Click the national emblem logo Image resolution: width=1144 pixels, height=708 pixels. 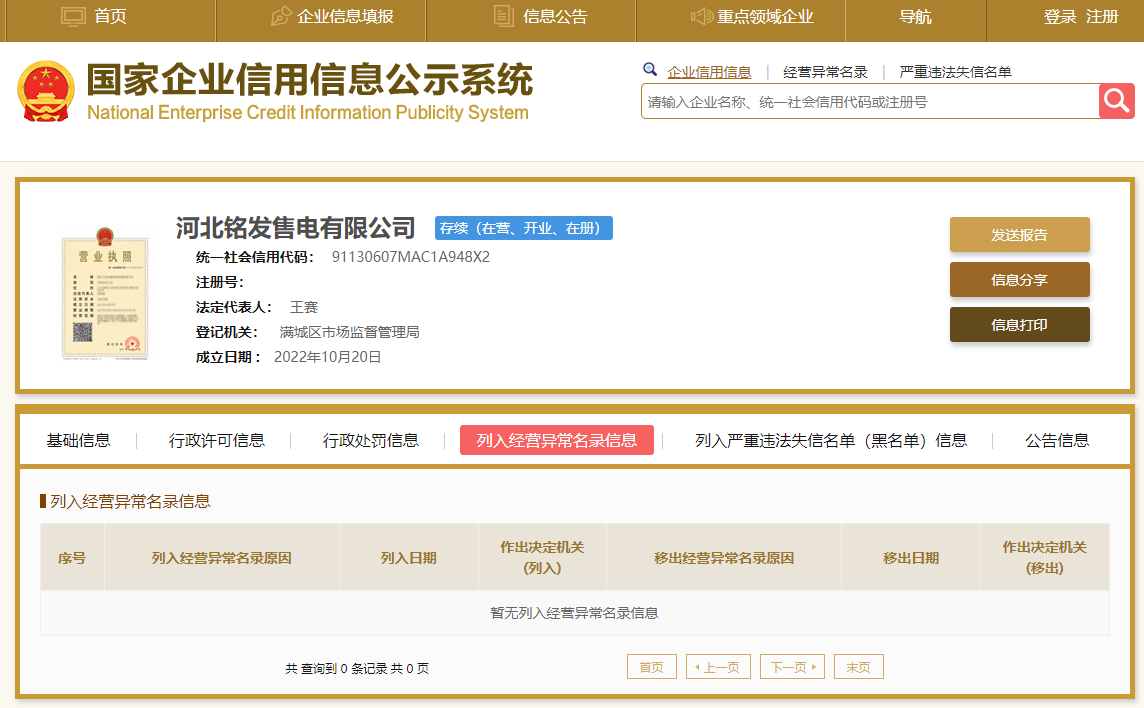coord(46,91)
